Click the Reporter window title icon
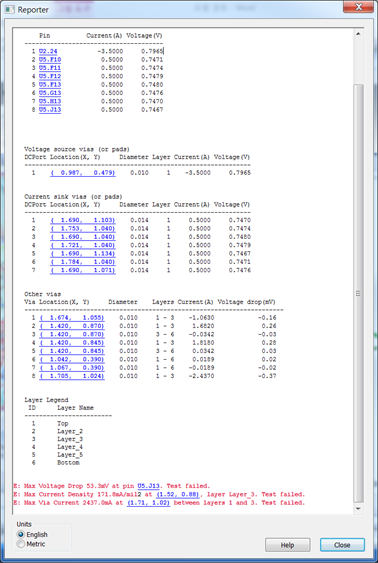The height and width of the screenshot is (563, 378). (10, 9)
